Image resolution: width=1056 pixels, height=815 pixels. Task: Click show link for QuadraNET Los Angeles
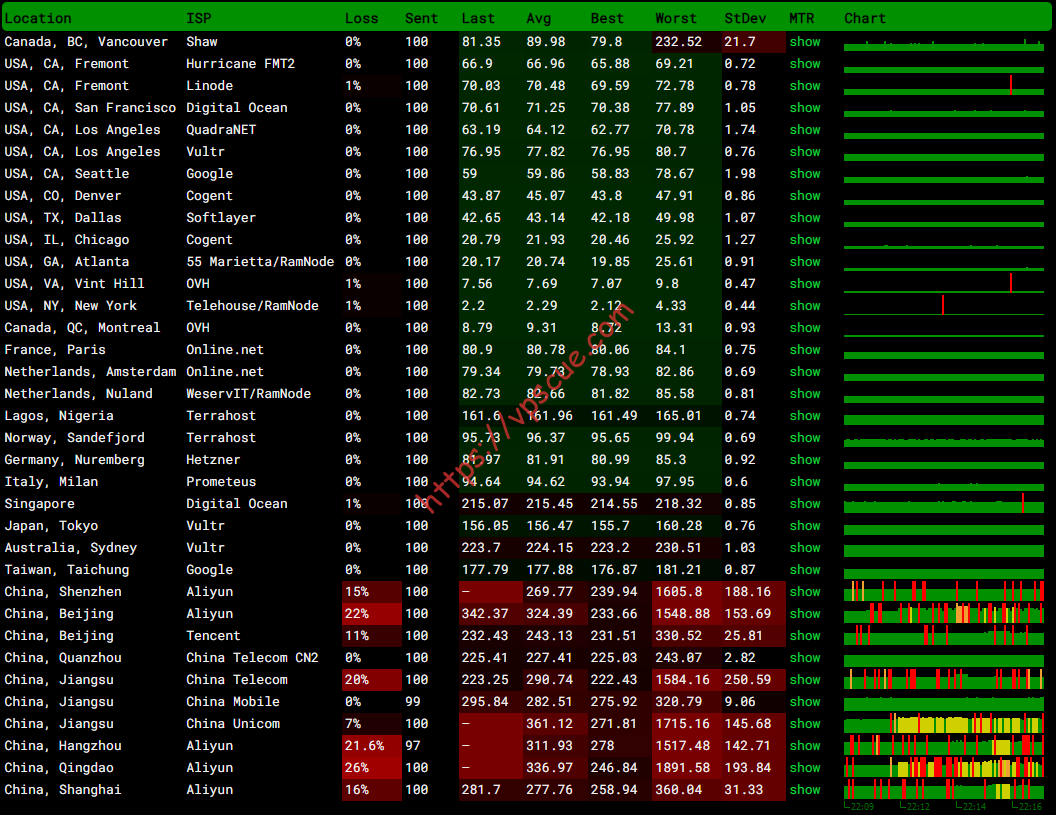pyautogui.click(x=805, y=130)
